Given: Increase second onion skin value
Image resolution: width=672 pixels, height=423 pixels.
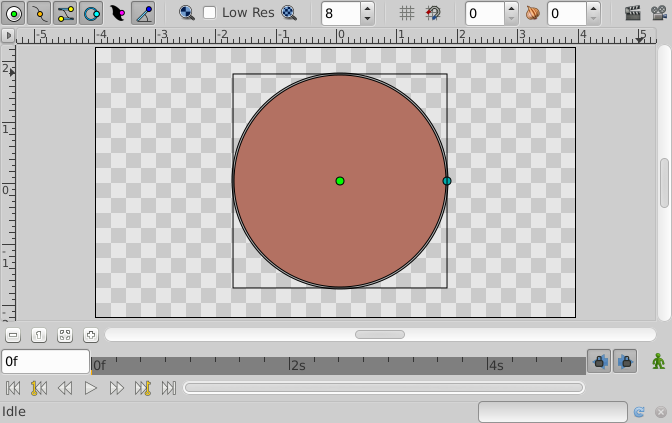Looking at the screenshot, I should pyautogui.click(x=593, y=8).
